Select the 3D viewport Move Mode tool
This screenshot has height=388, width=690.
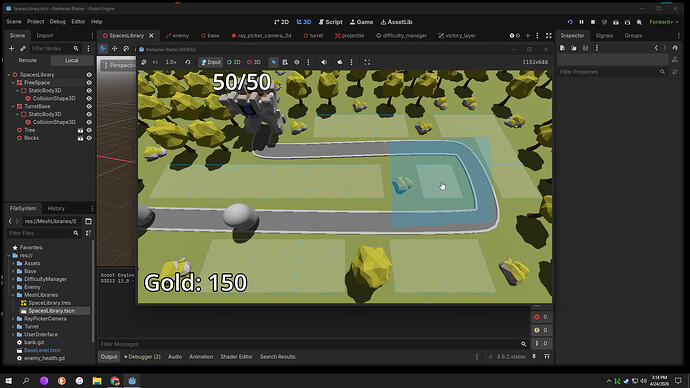click(114, 49)
